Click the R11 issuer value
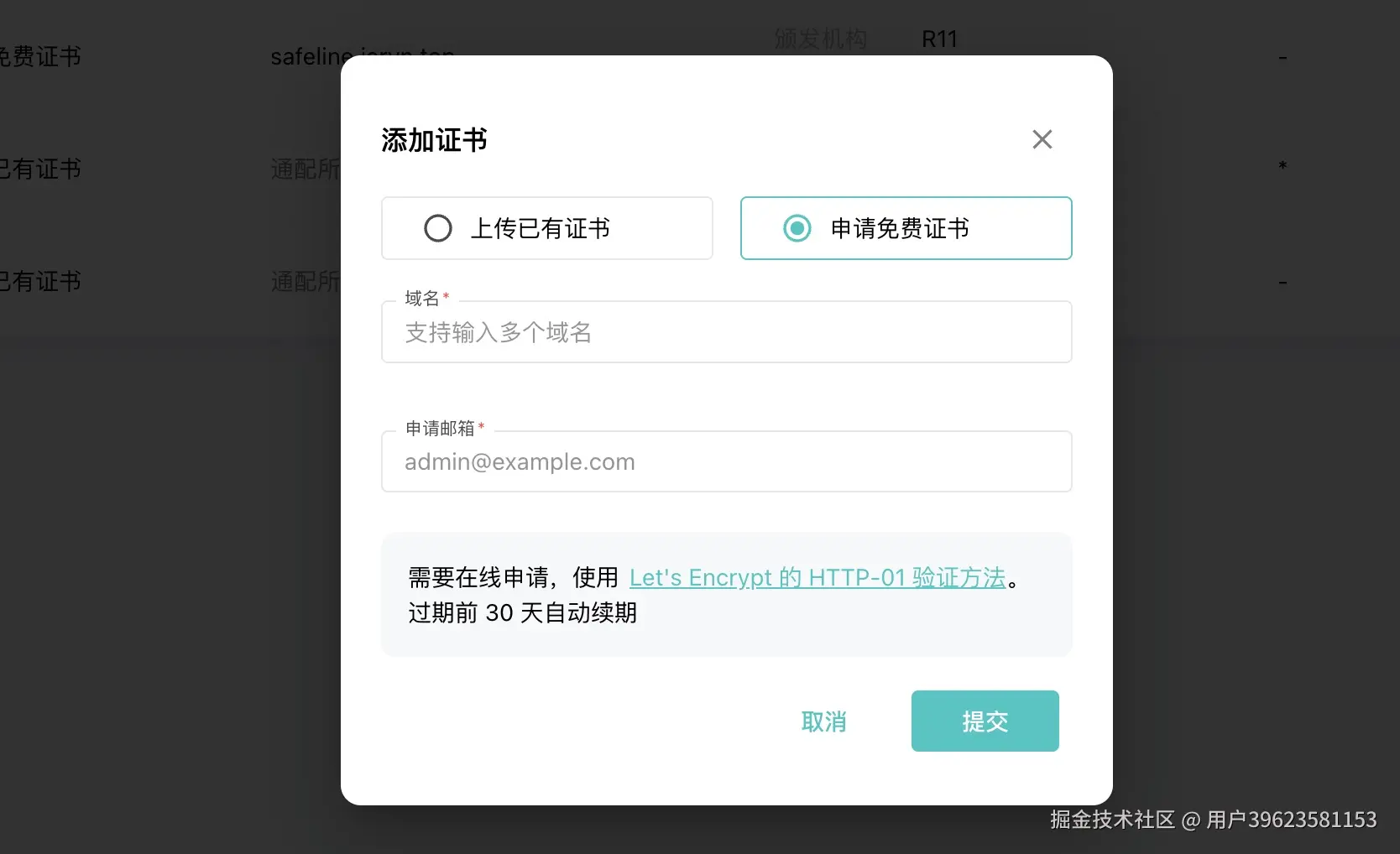1400x854 pixels. pyautogui.click(x=939, y=39)
